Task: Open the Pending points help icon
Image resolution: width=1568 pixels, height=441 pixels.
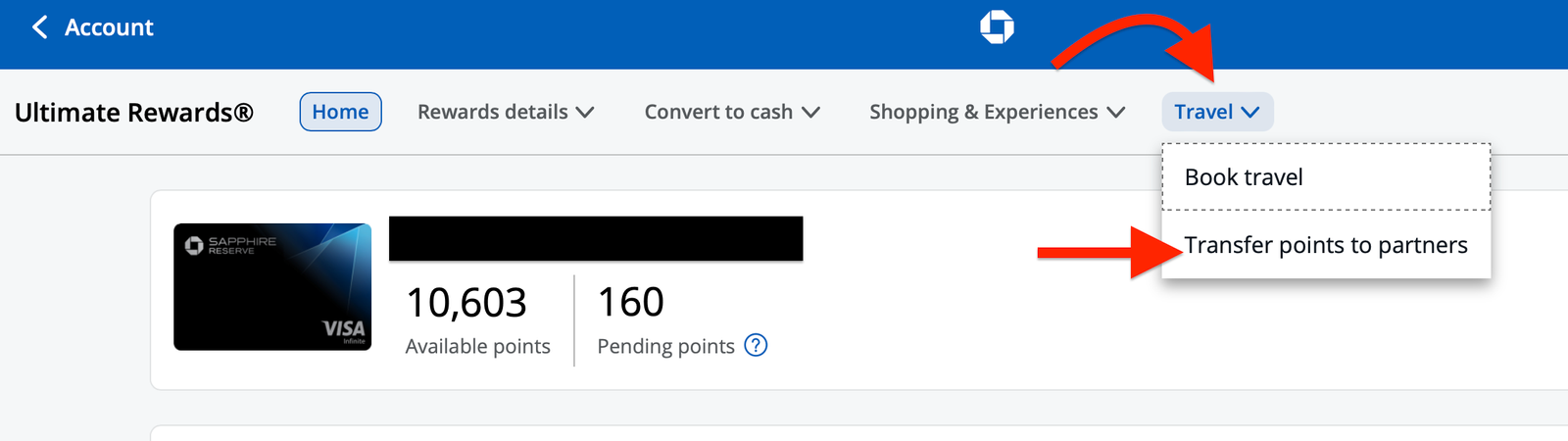Action: point(756,346)
